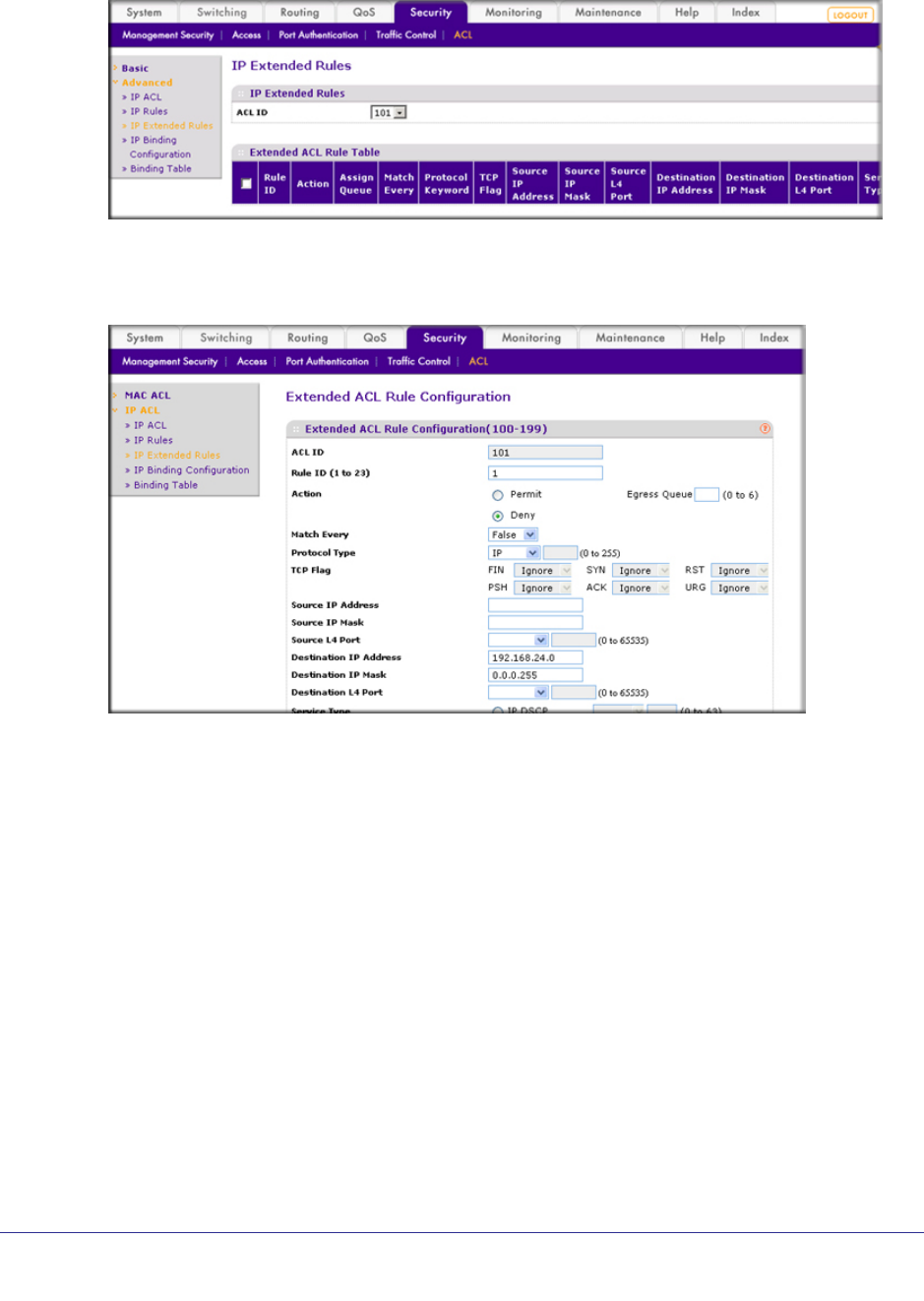Open IP Rules link in lower sidebar

click(x=154, y=441)
